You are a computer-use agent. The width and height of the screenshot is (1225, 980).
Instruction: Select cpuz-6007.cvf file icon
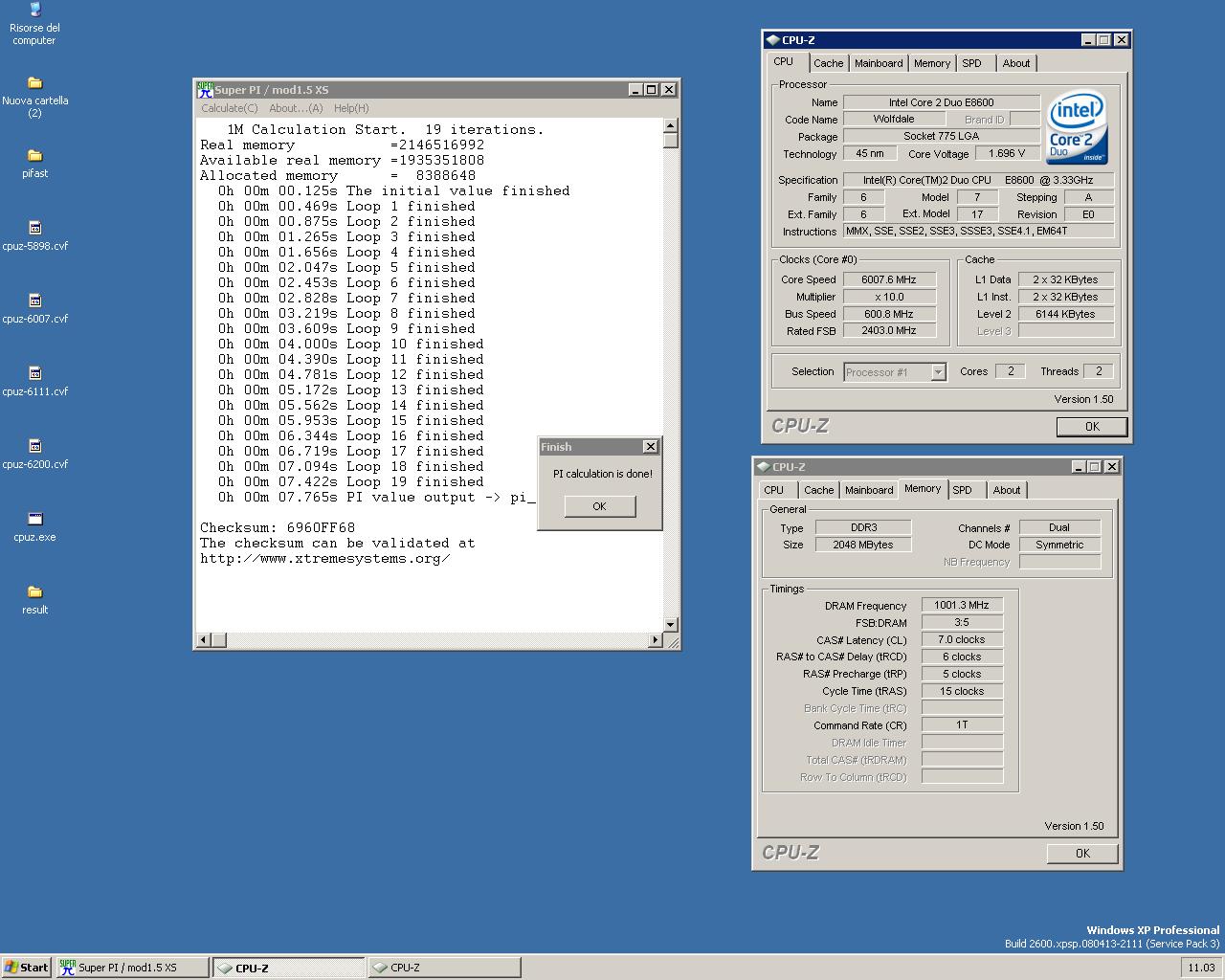click(x=34, y=301)
